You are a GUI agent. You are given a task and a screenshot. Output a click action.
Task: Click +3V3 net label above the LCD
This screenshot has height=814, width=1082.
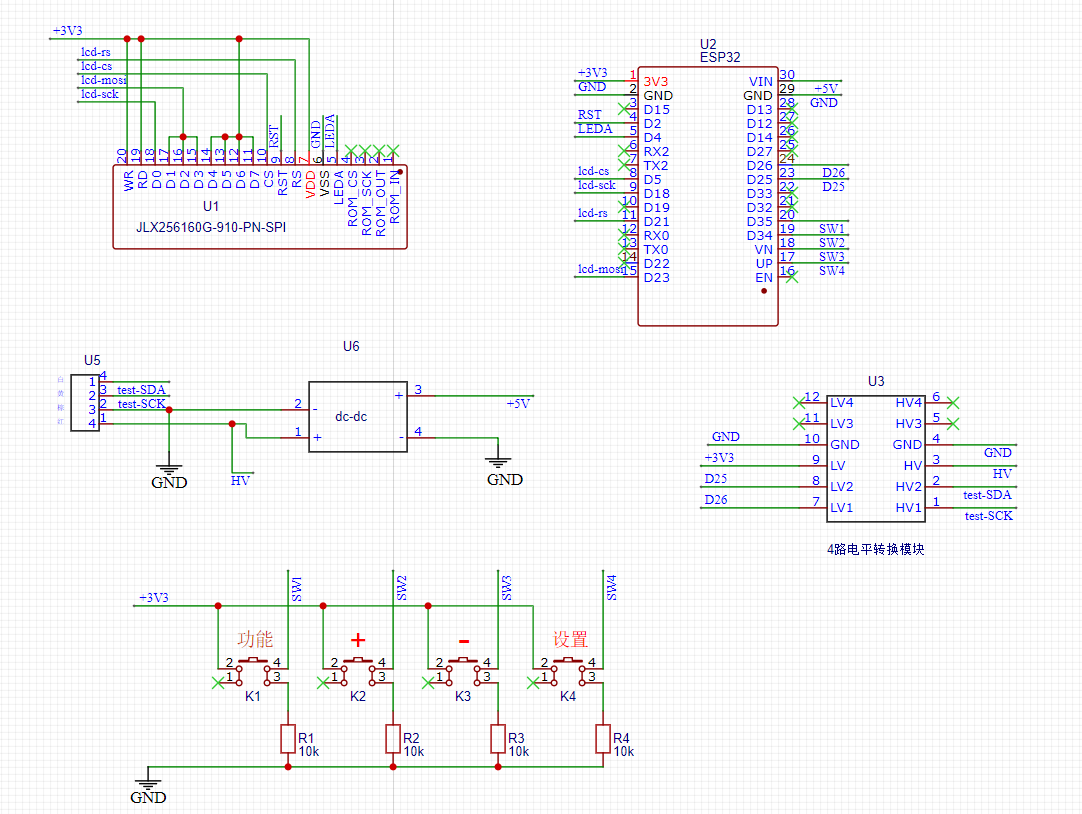coord(68,30)
